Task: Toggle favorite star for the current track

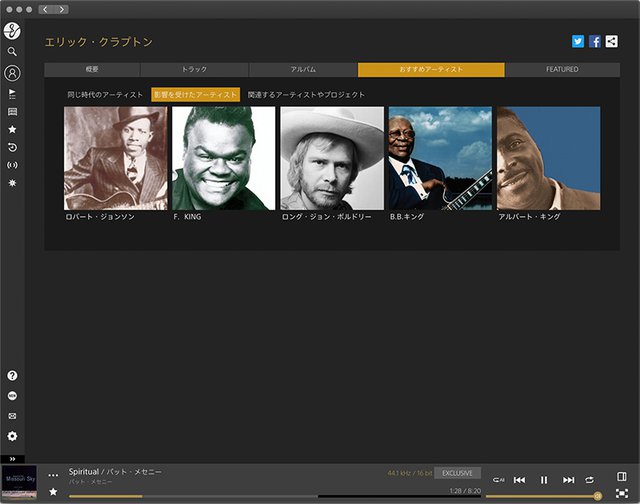Action: [53, 491]
